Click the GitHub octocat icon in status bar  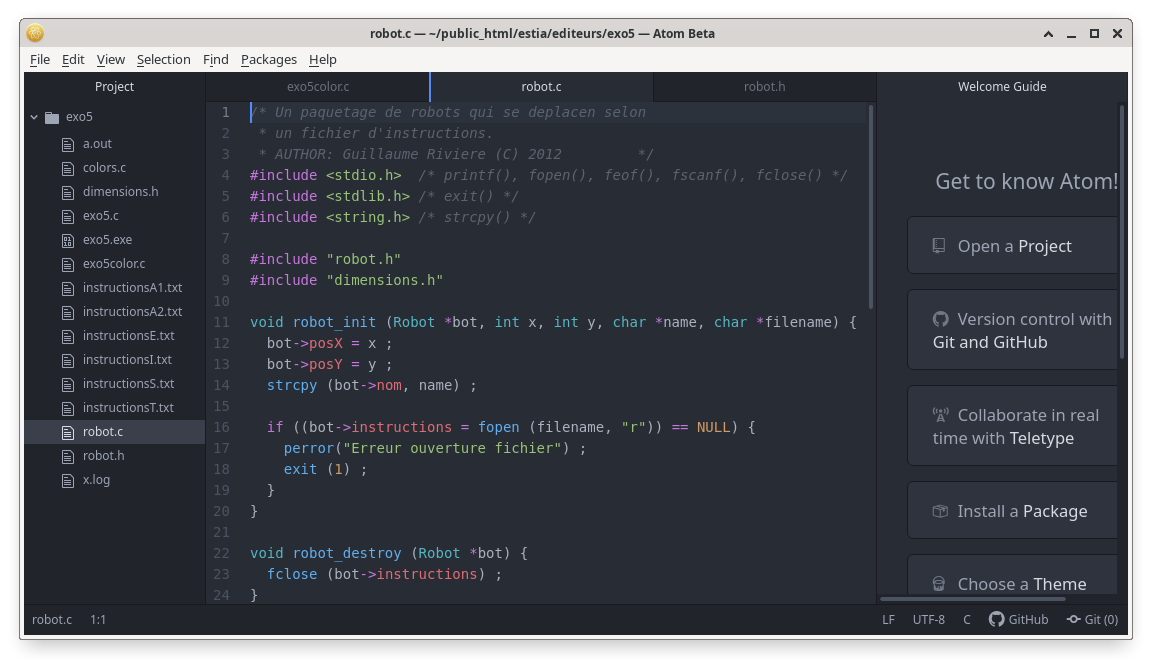[x=997, y=619]
